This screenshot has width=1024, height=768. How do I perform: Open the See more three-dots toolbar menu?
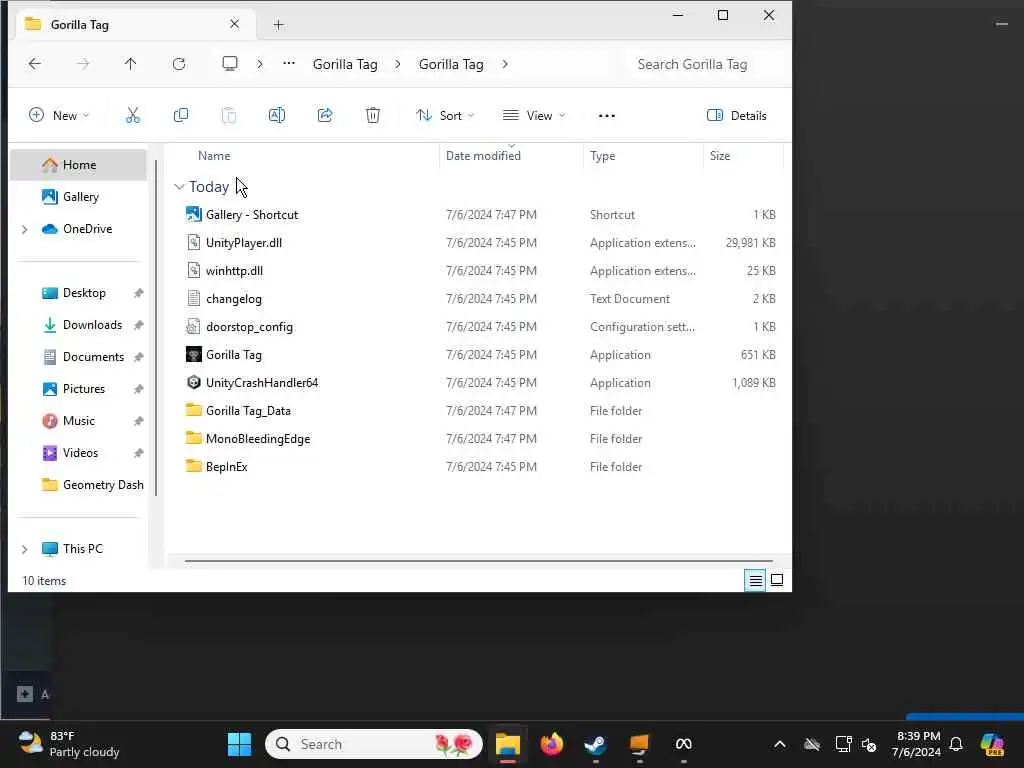(607, 116)
